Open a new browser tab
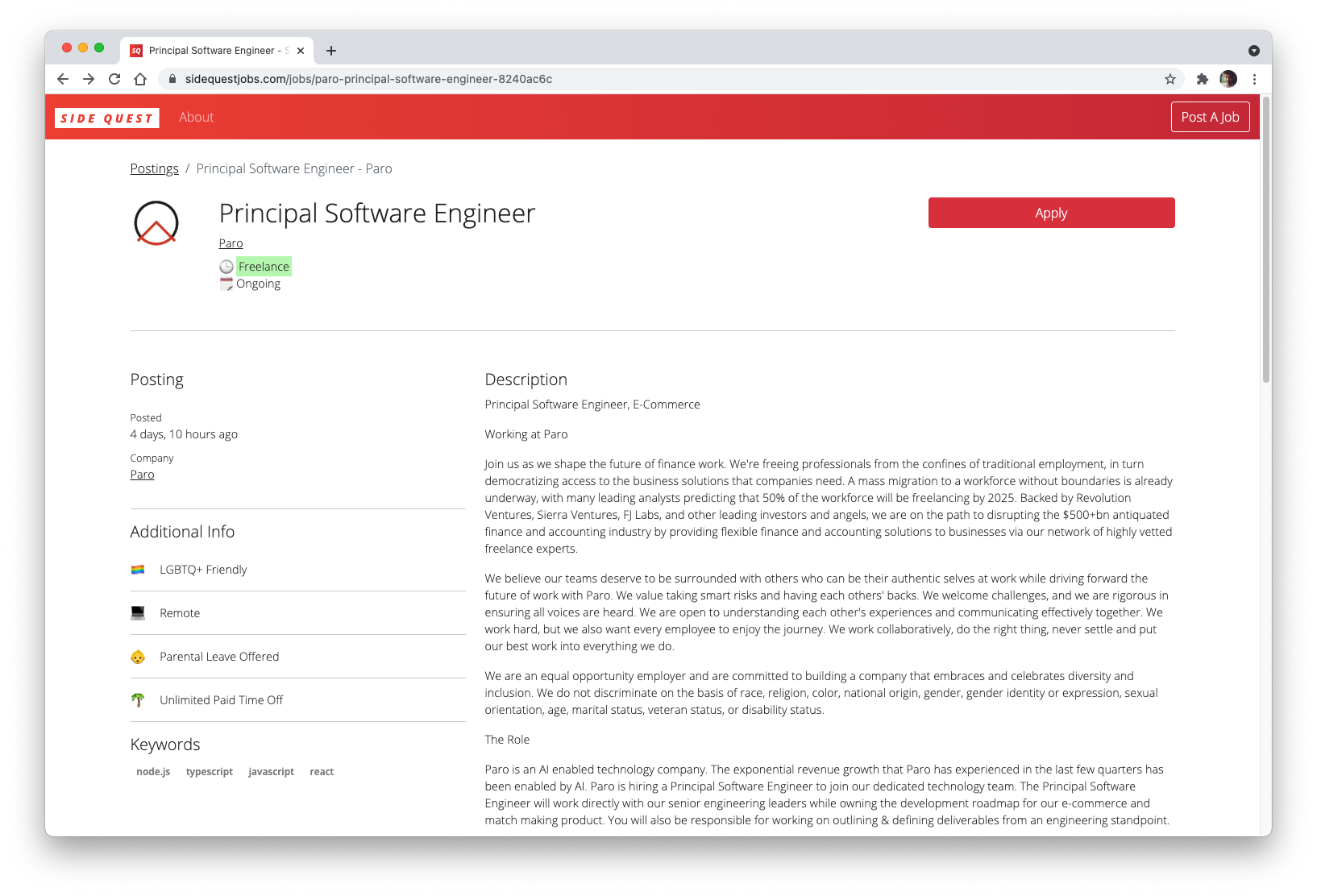This screenshot has height=896, width=1317. [x=331, y=51]
